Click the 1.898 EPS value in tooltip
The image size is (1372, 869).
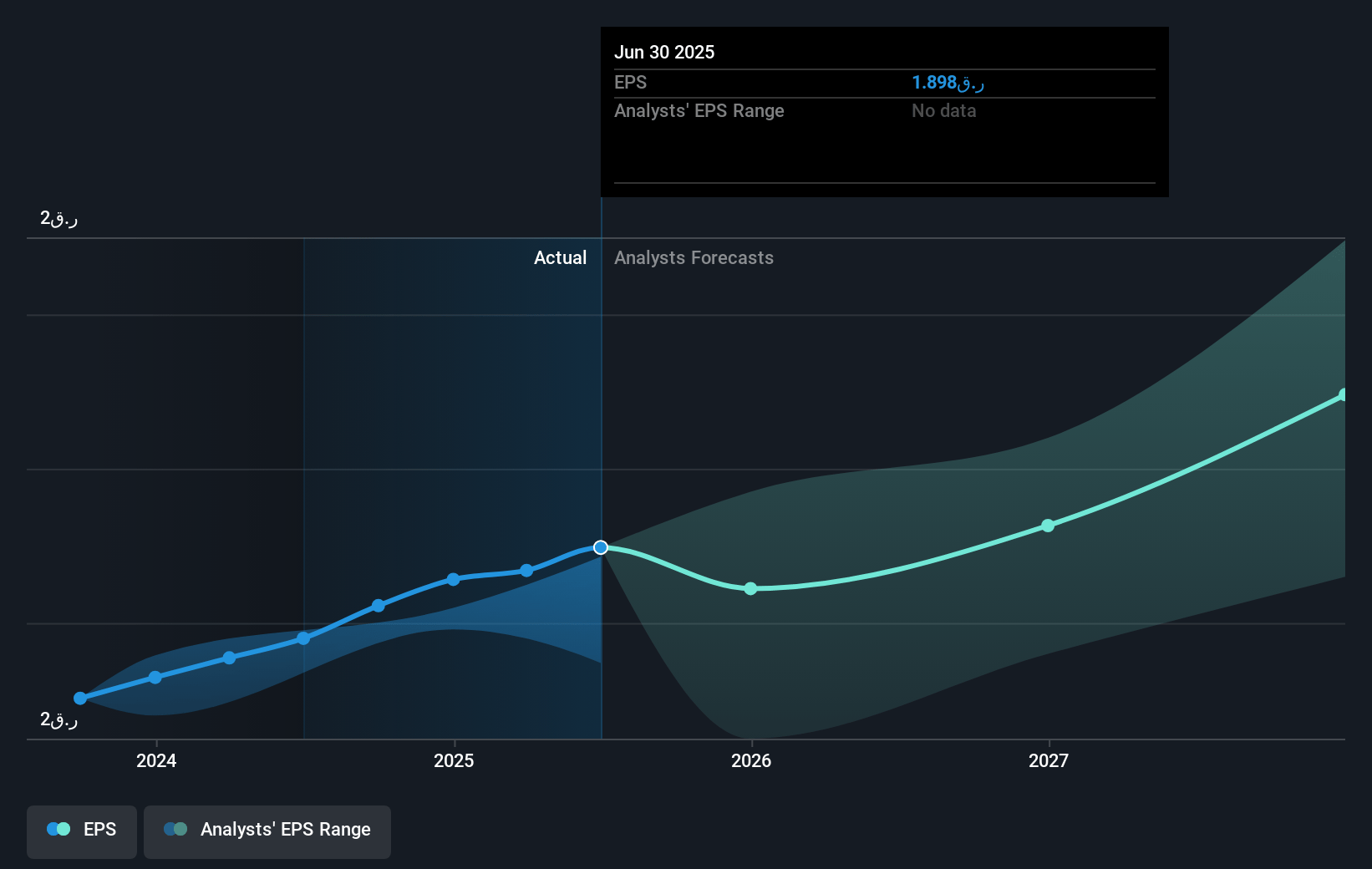click(948, 82)
